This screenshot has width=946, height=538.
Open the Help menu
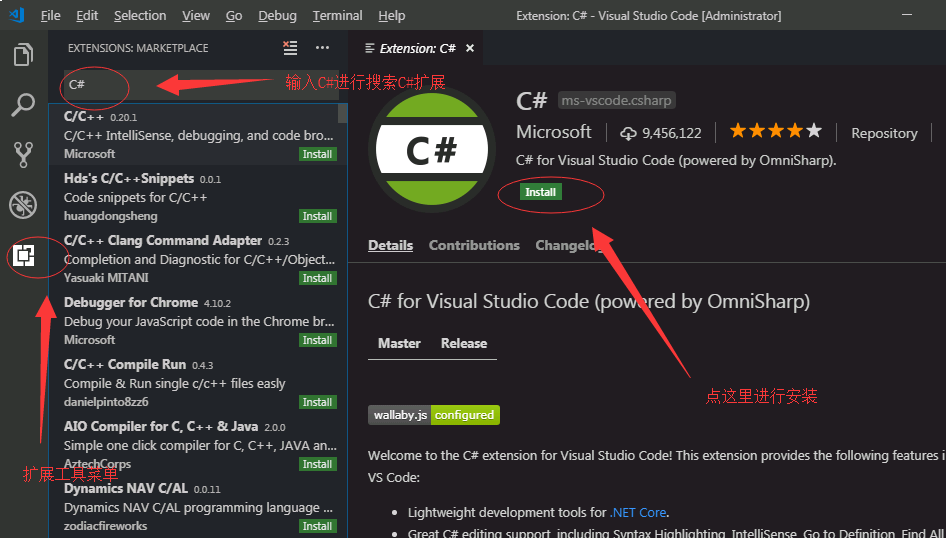coord(392,16)
